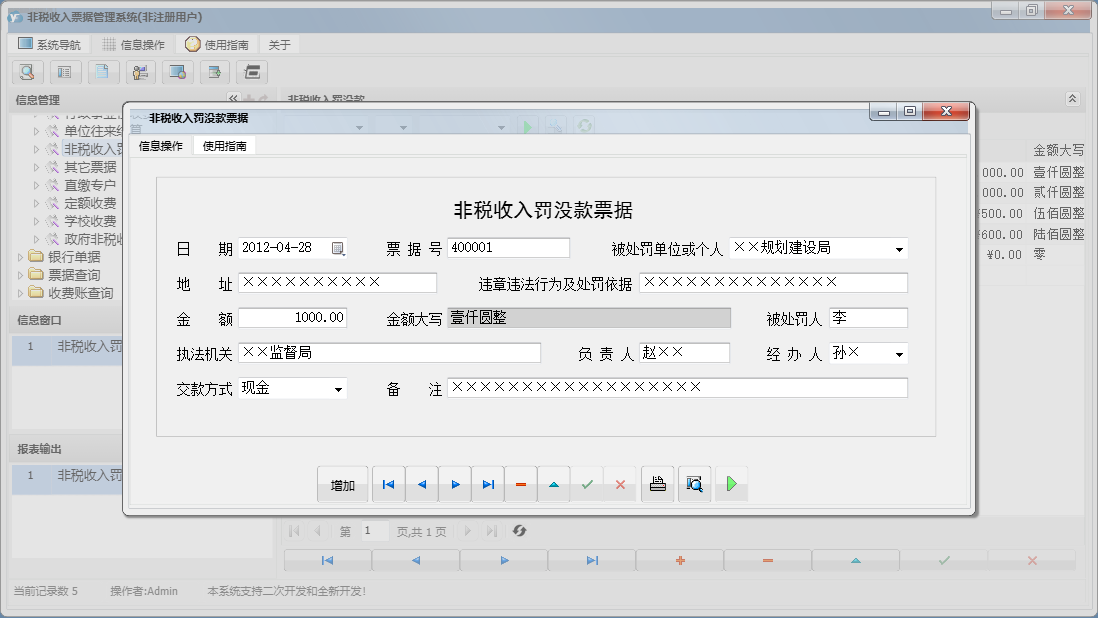Go to next record in ticket dialog
Screen dimensions: 1098x618
(x=455, y=485)
